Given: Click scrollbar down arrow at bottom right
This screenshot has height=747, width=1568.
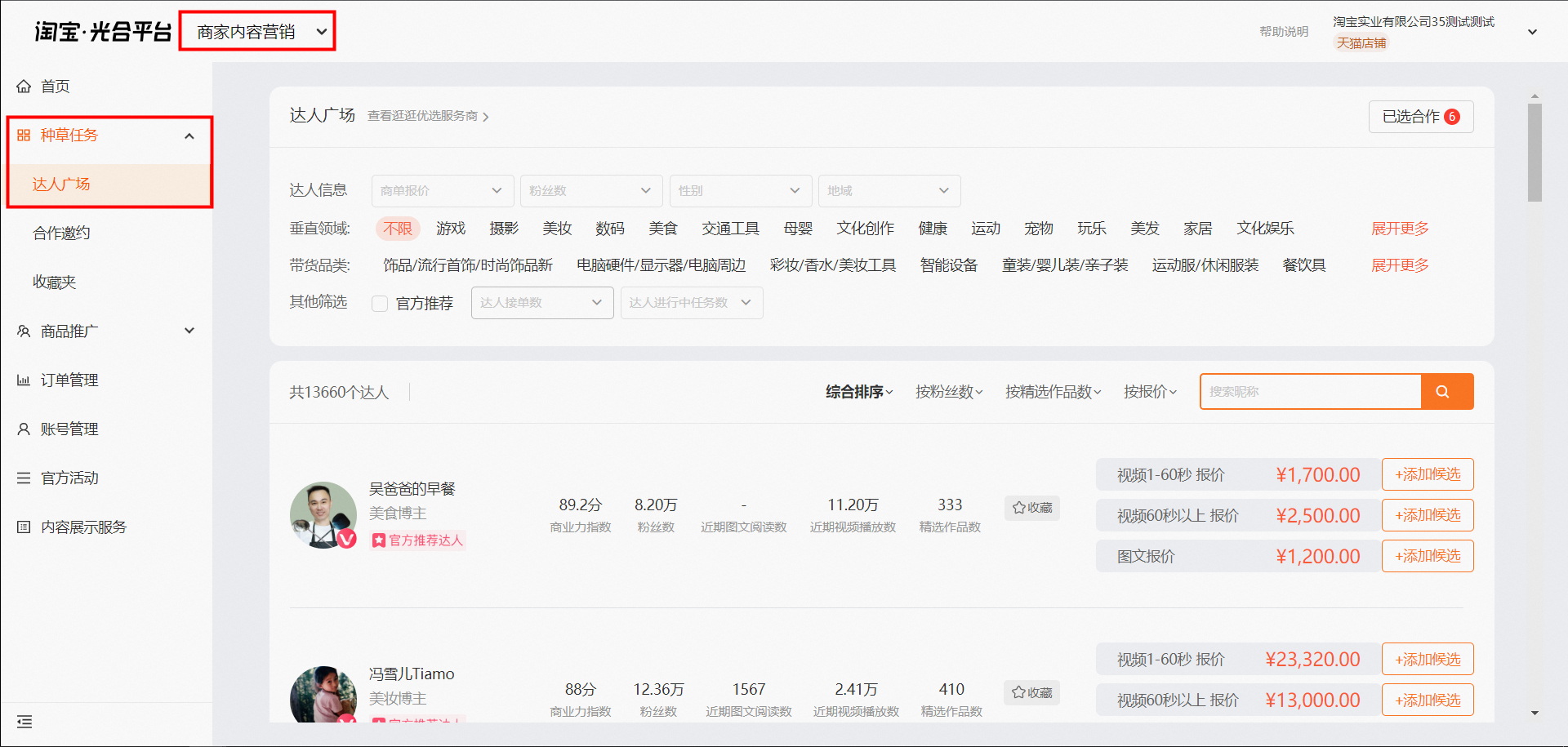Looking at the screenshot, I should 1535,714.
